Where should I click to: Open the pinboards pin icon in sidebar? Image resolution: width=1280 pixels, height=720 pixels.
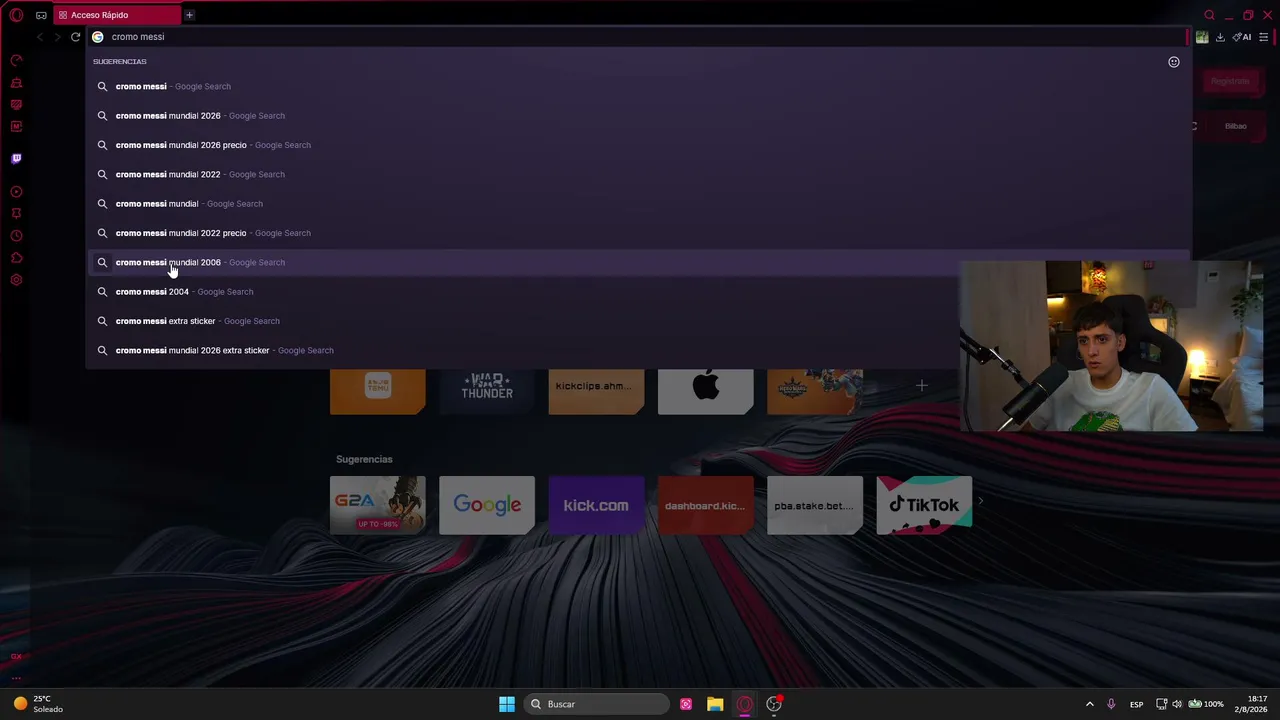click(16, 214)
